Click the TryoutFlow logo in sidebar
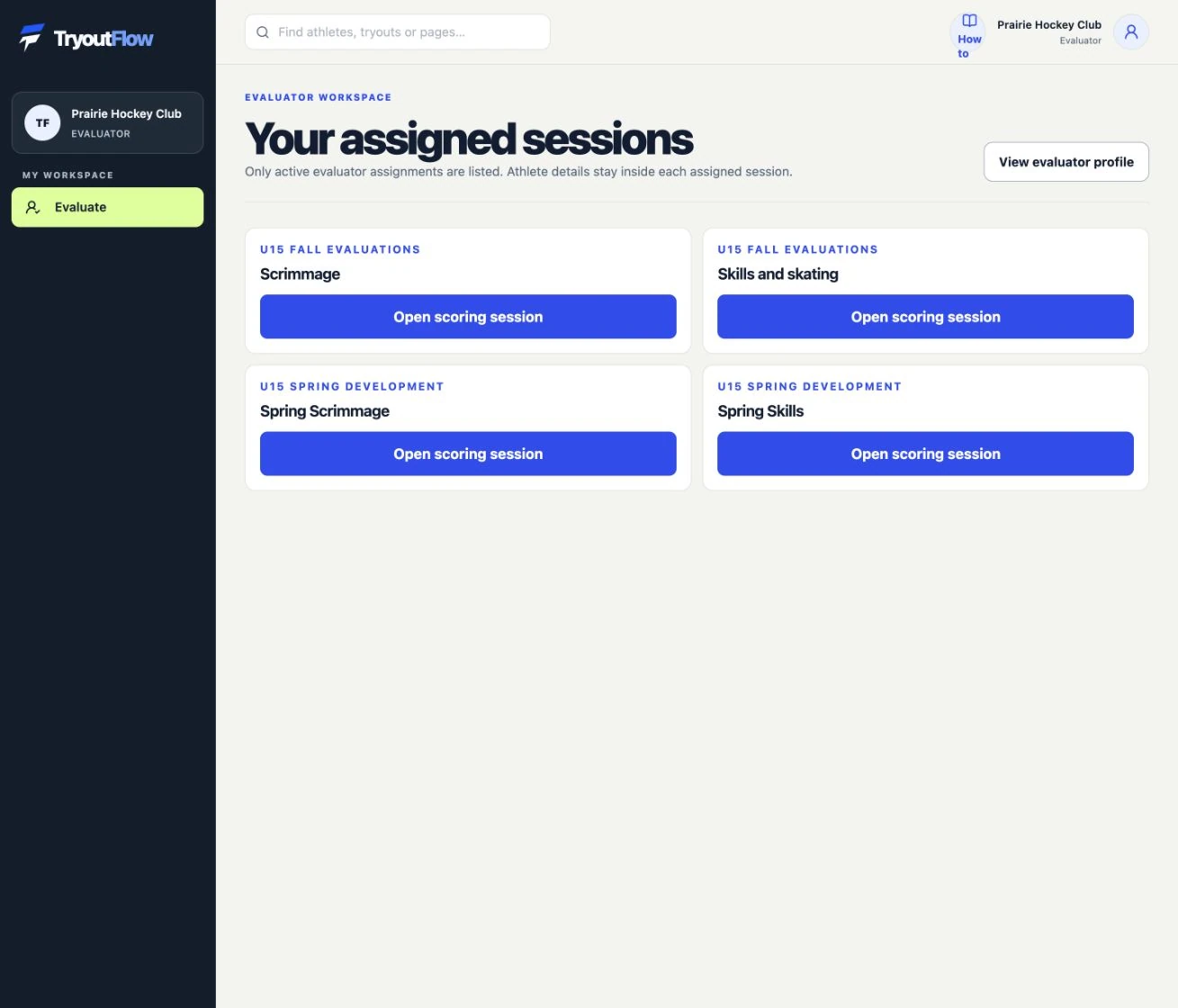 86,38
